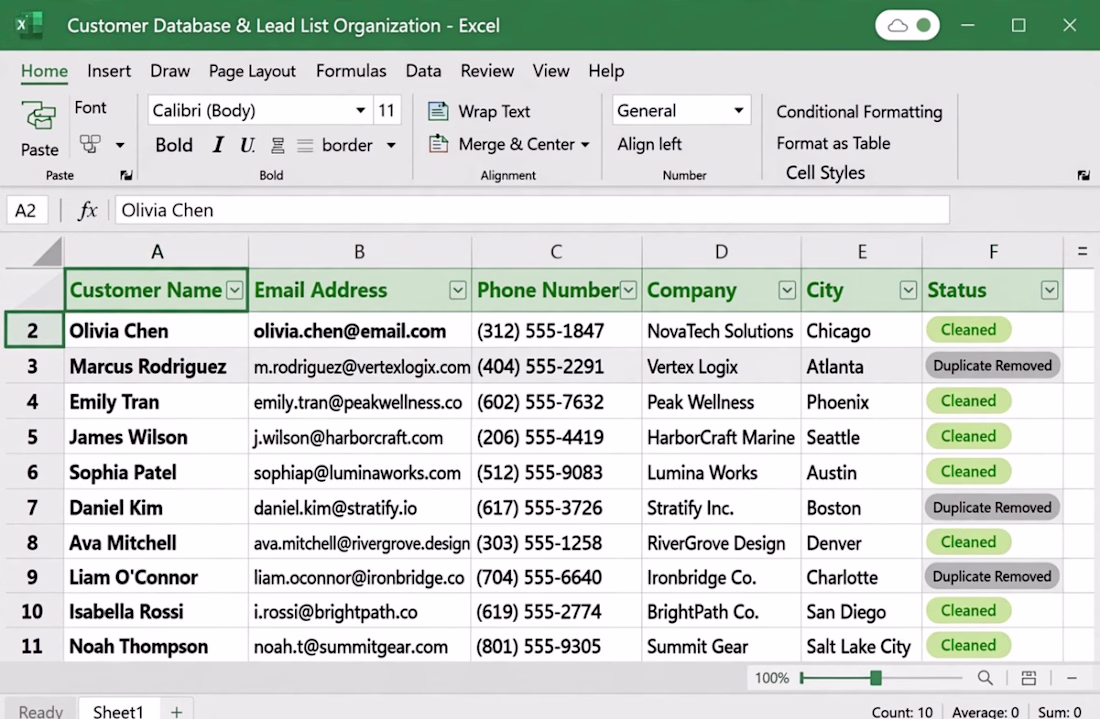Click the format painter icon below Font

[x=90, y=145]
